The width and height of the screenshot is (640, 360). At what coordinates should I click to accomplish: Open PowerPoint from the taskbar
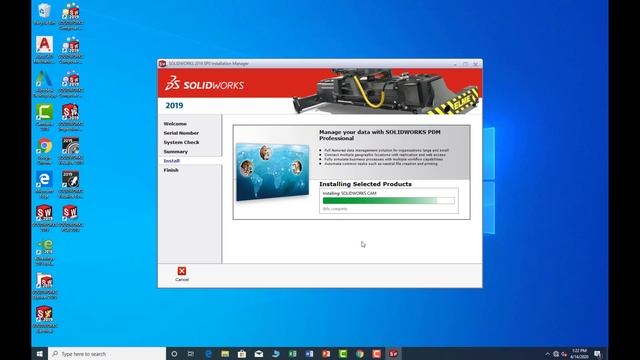pos(326,354)
